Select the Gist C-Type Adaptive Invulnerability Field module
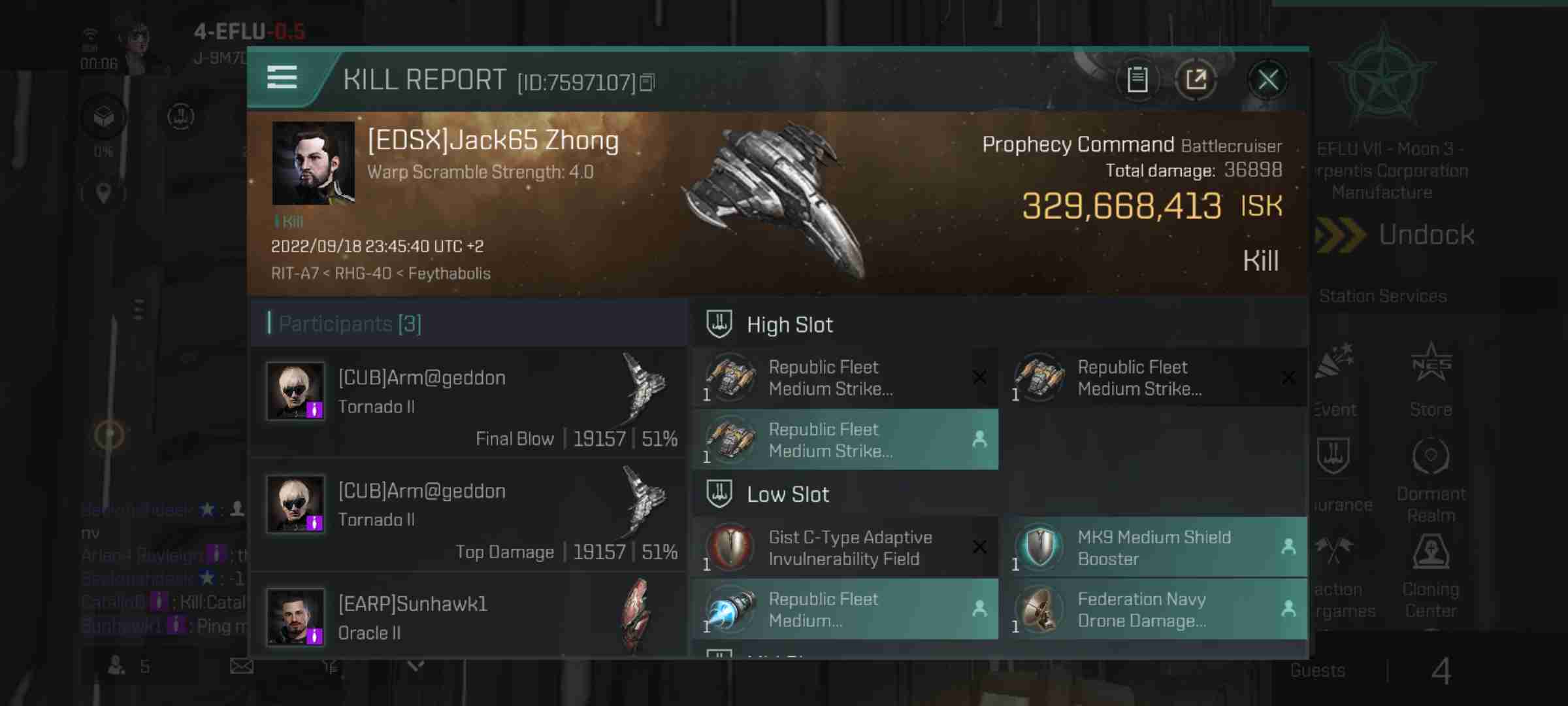Image resolution: width=1568 pixels, height=706 pixels. pos(845,547)
